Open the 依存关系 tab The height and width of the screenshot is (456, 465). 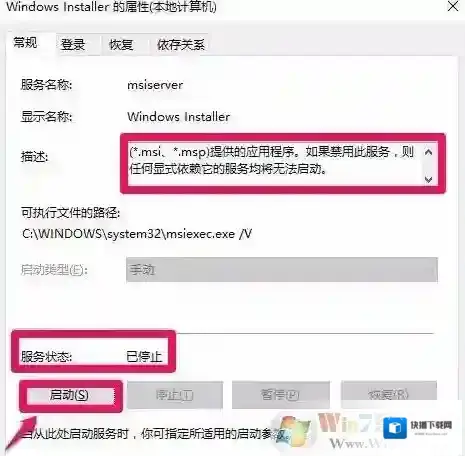pos(181,44)
